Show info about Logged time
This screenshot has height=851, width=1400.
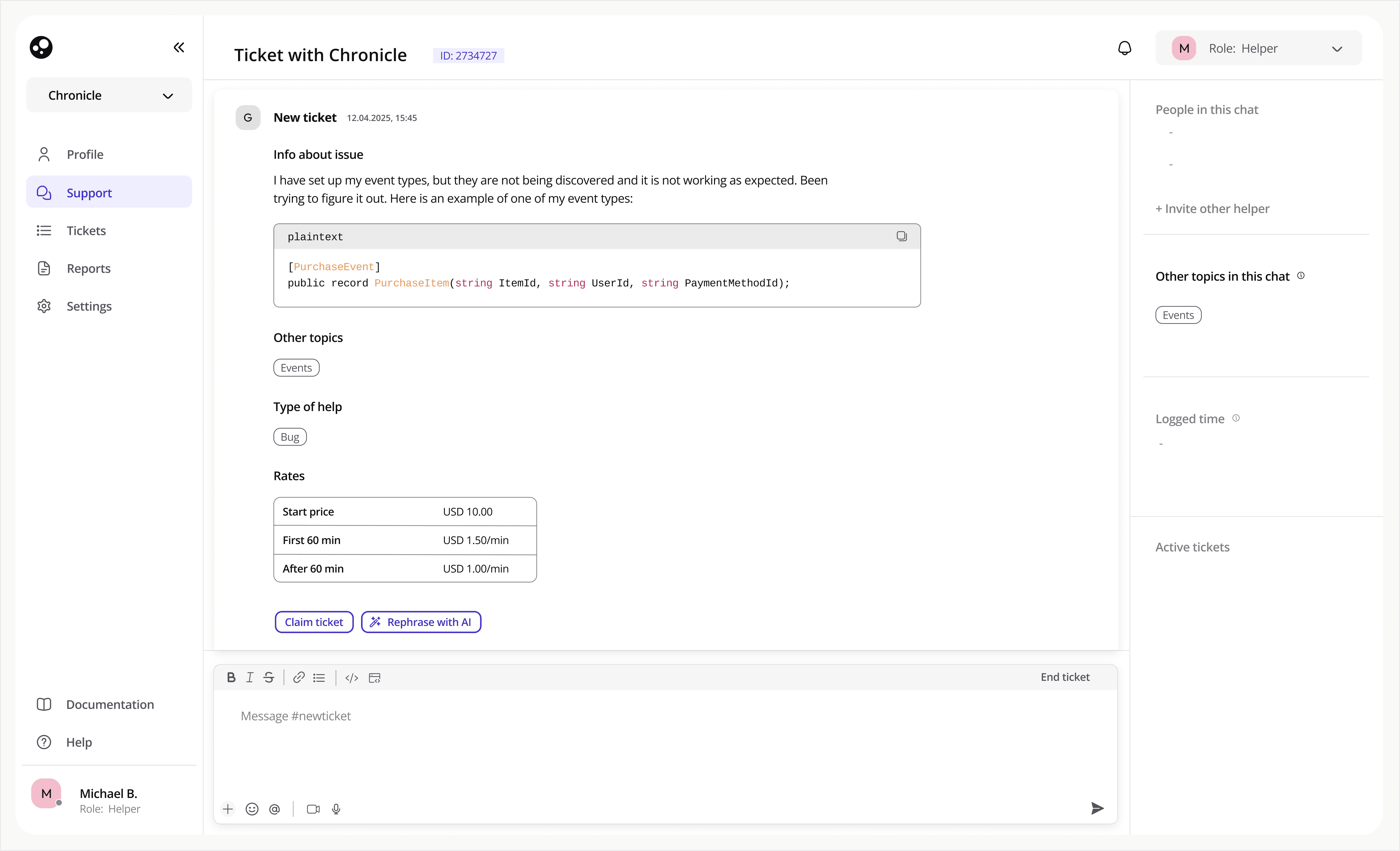coord(1236,418)
